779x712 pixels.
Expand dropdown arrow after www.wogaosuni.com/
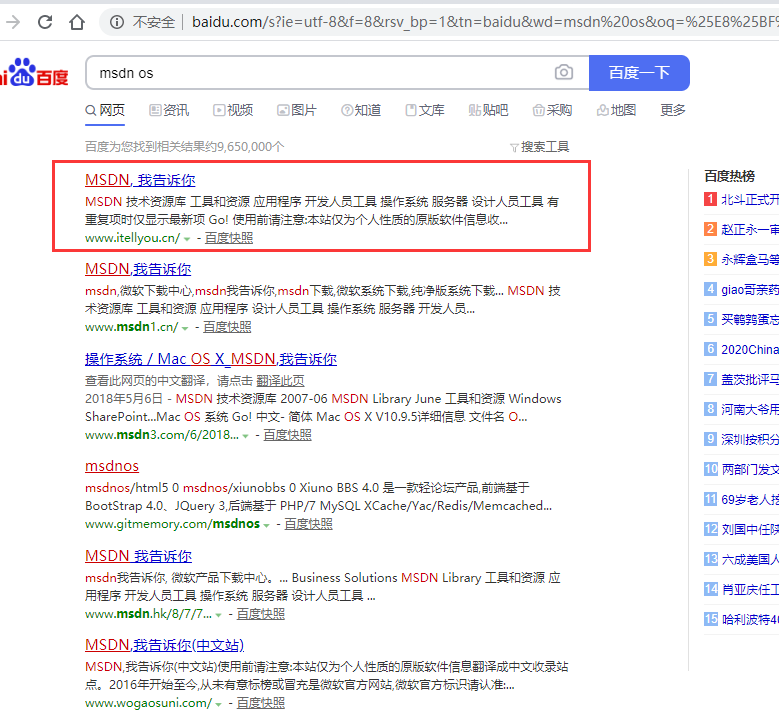tap(219, 704)
